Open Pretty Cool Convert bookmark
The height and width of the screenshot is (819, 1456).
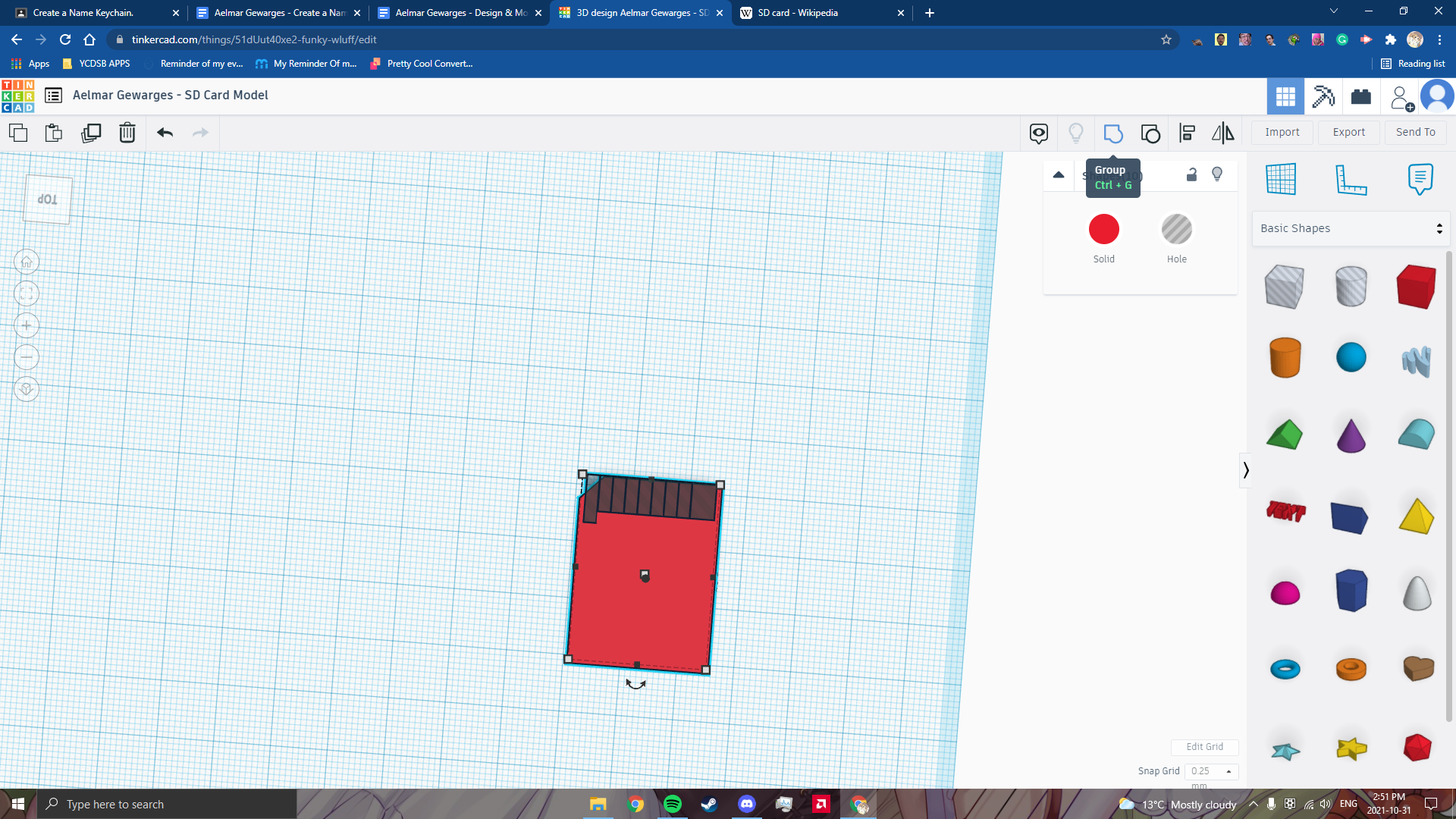422,64
